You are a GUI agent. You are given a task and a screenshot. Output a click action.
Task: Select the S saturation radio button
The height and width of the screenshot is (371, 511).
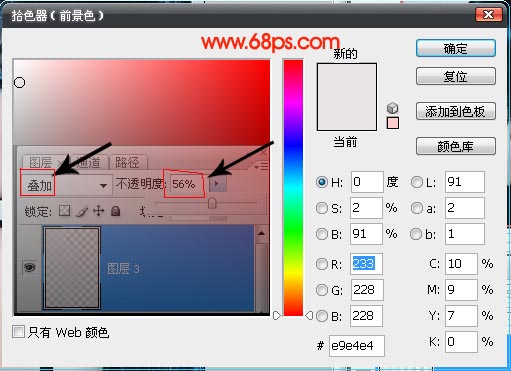322,208
